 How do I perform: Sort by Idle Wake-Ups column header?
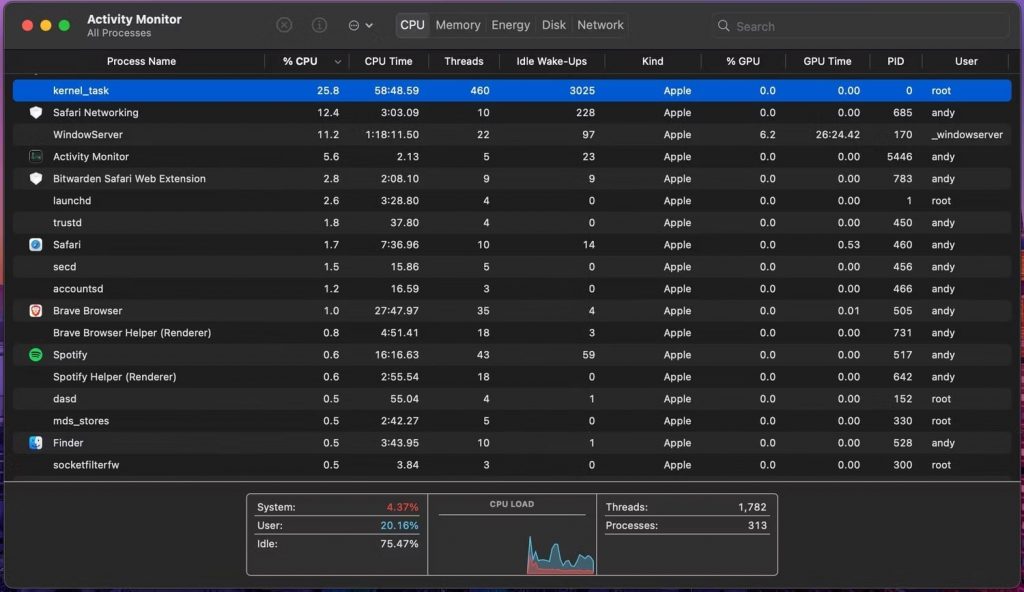(x=551, y=61)
